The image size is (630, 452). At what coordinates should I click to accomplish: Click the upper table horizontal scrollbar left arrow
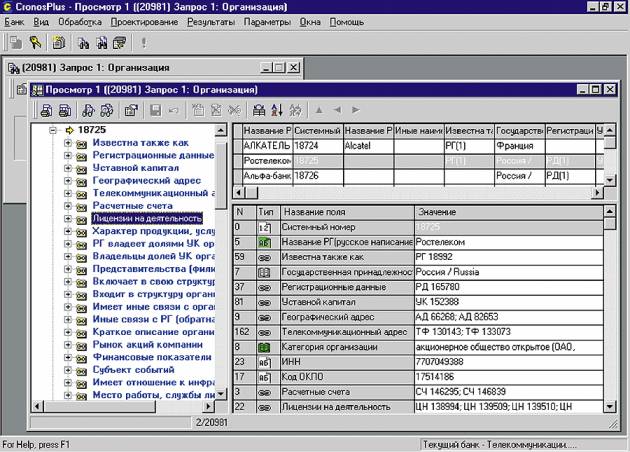(239, 193)
